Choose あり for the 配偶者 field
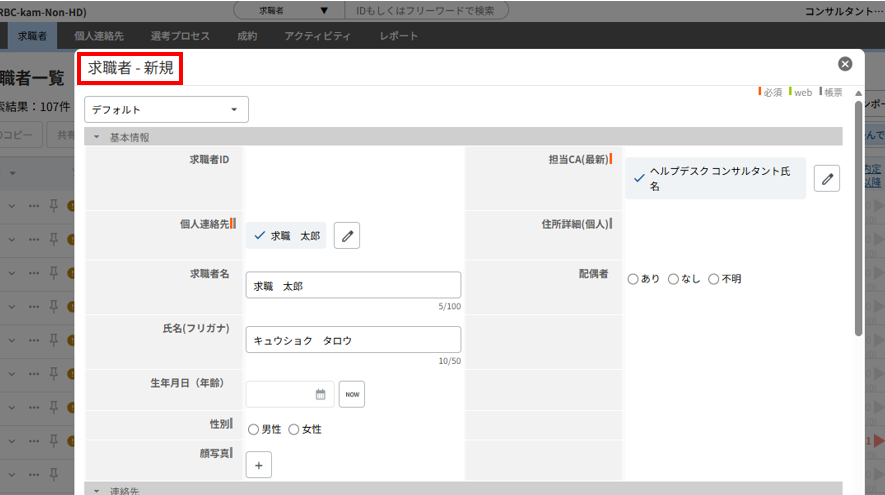Screen dimensions: 885x495 coord(633,279)
